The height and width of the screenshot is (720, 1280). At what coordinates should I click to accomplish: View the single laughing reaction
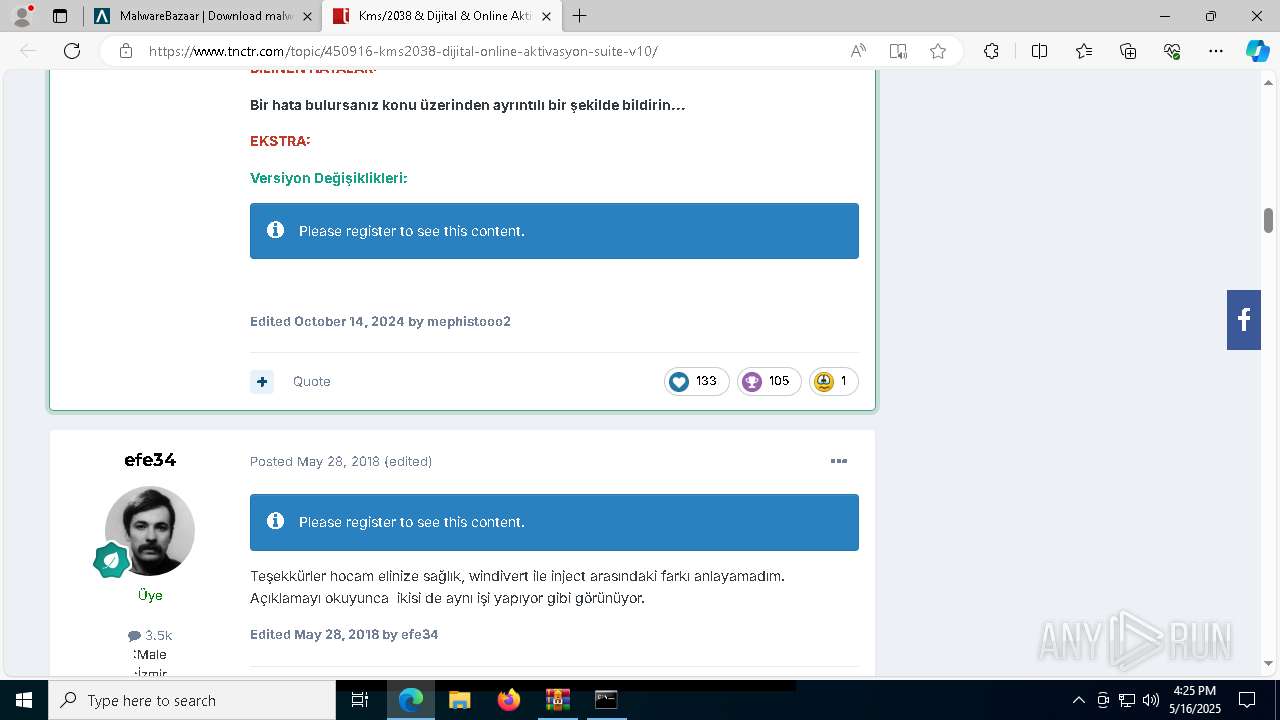tap(834, 381)
